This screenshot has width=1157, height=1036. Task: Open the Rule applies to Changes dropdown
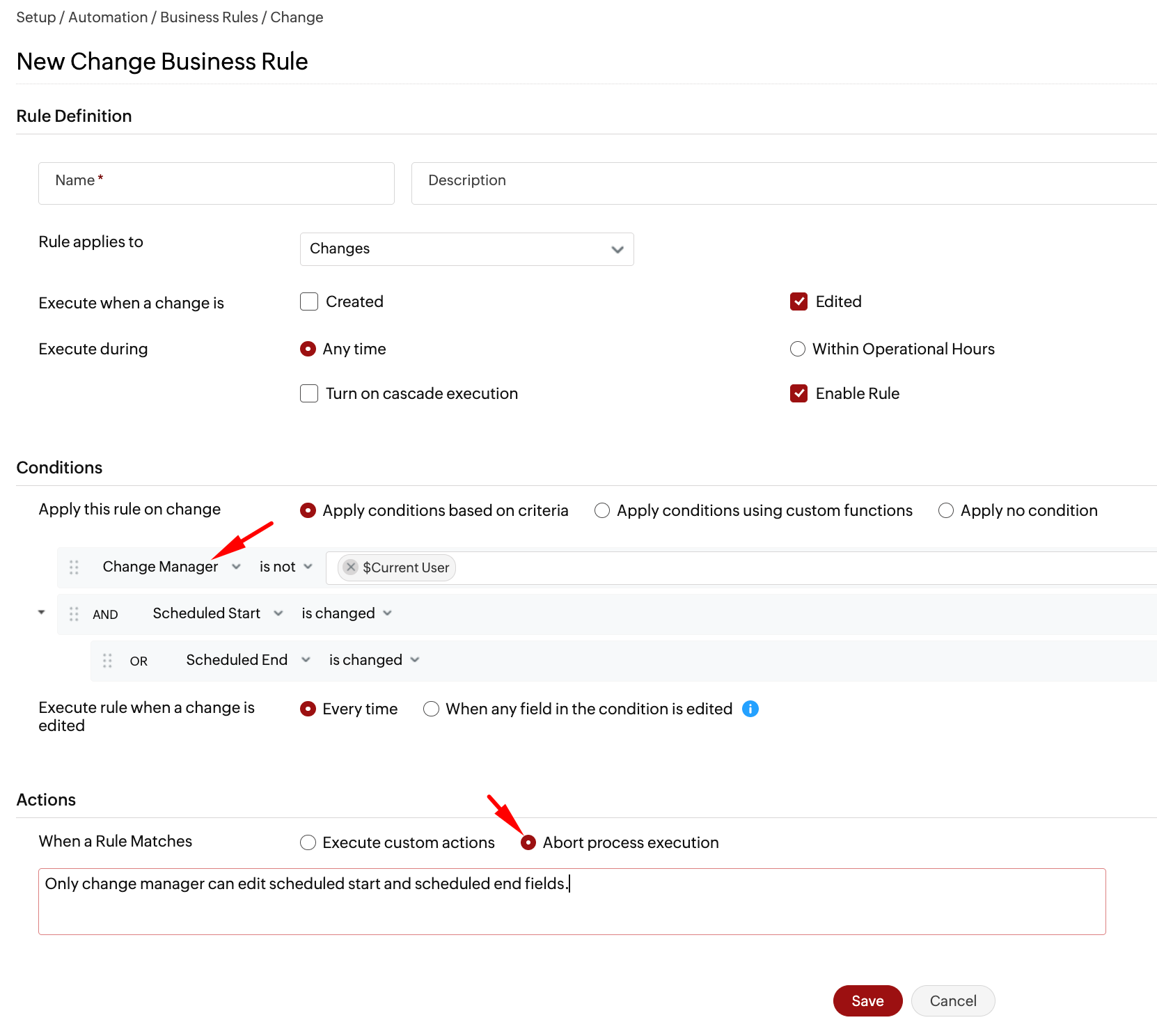[x=466, y=249]
